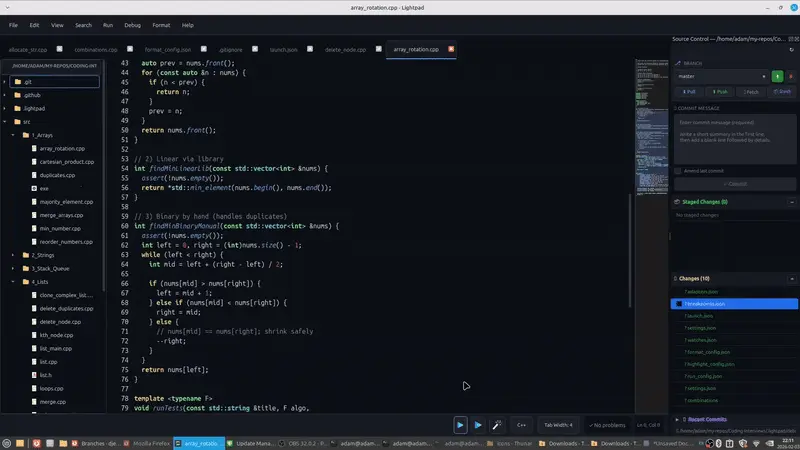Screen dimensions: 800x450
Task: Click the file icon of cartesian_product.cpp
Action: coord(34,162)
